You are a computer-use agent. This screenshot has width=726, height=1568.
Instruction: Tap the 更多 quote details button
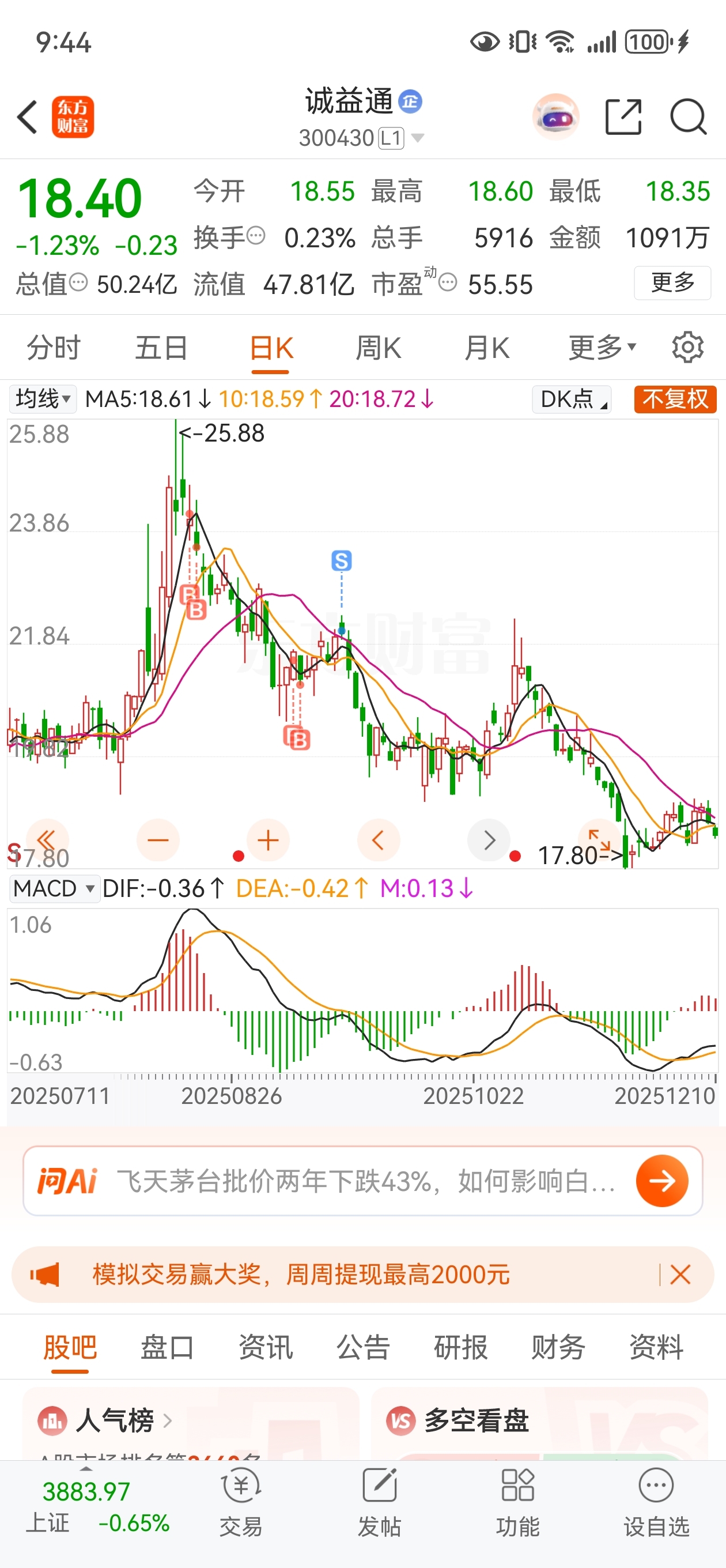672,283
